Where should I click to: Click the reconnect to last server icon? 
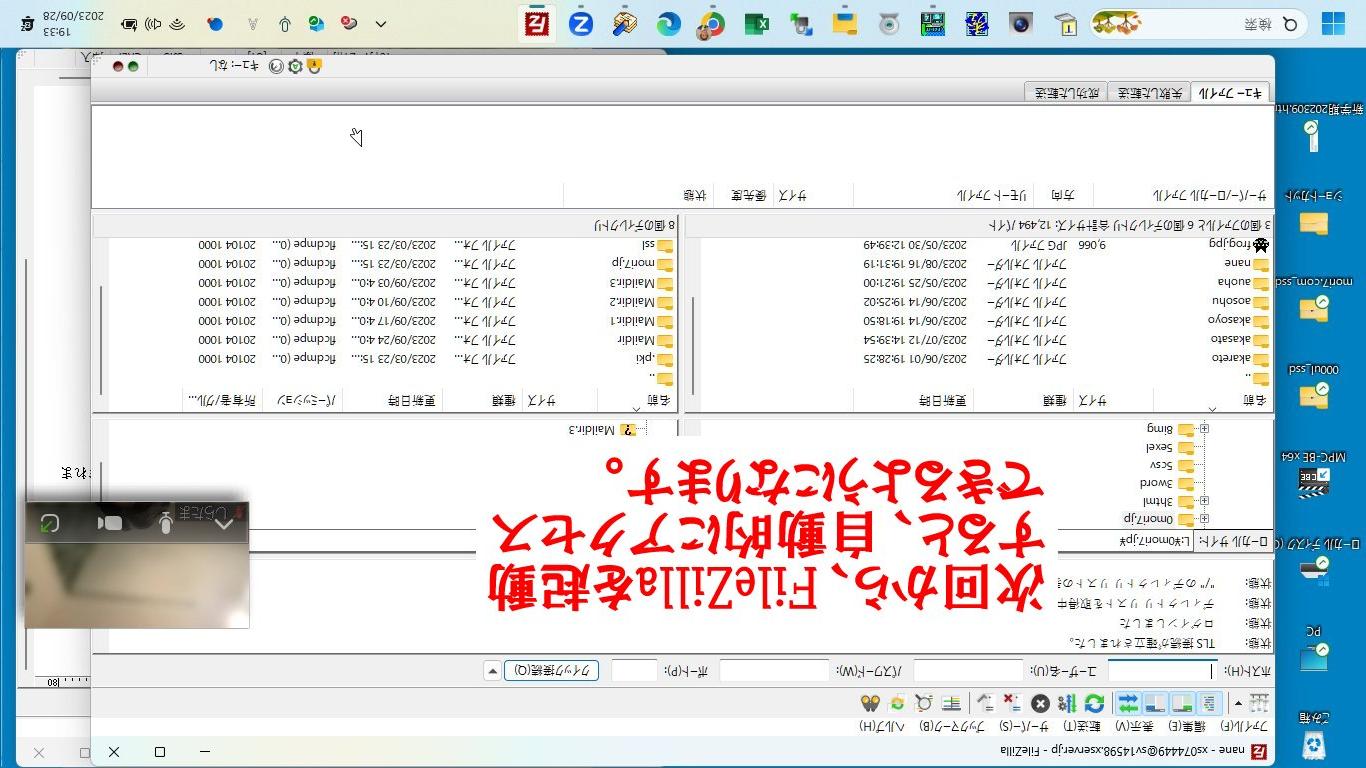pyautogui.click(x=985, y=704)
